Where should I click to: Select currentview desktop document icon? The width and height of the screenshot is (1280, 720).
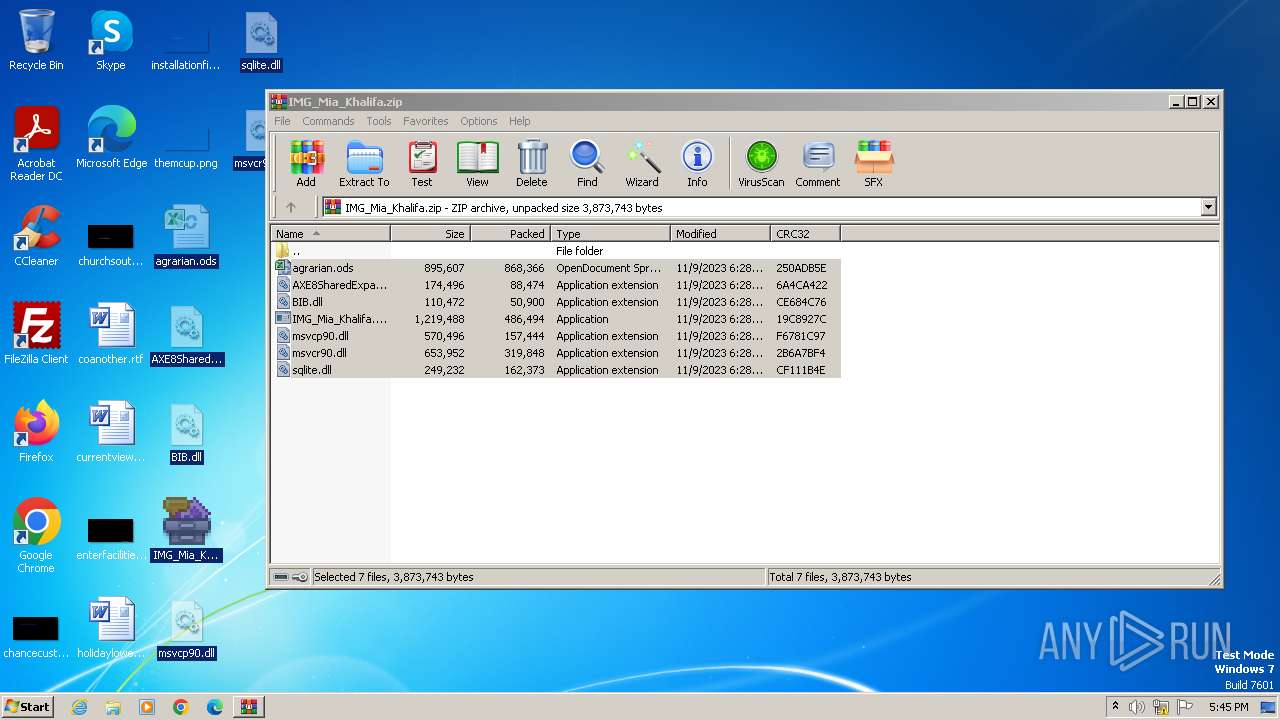[111, 432]
